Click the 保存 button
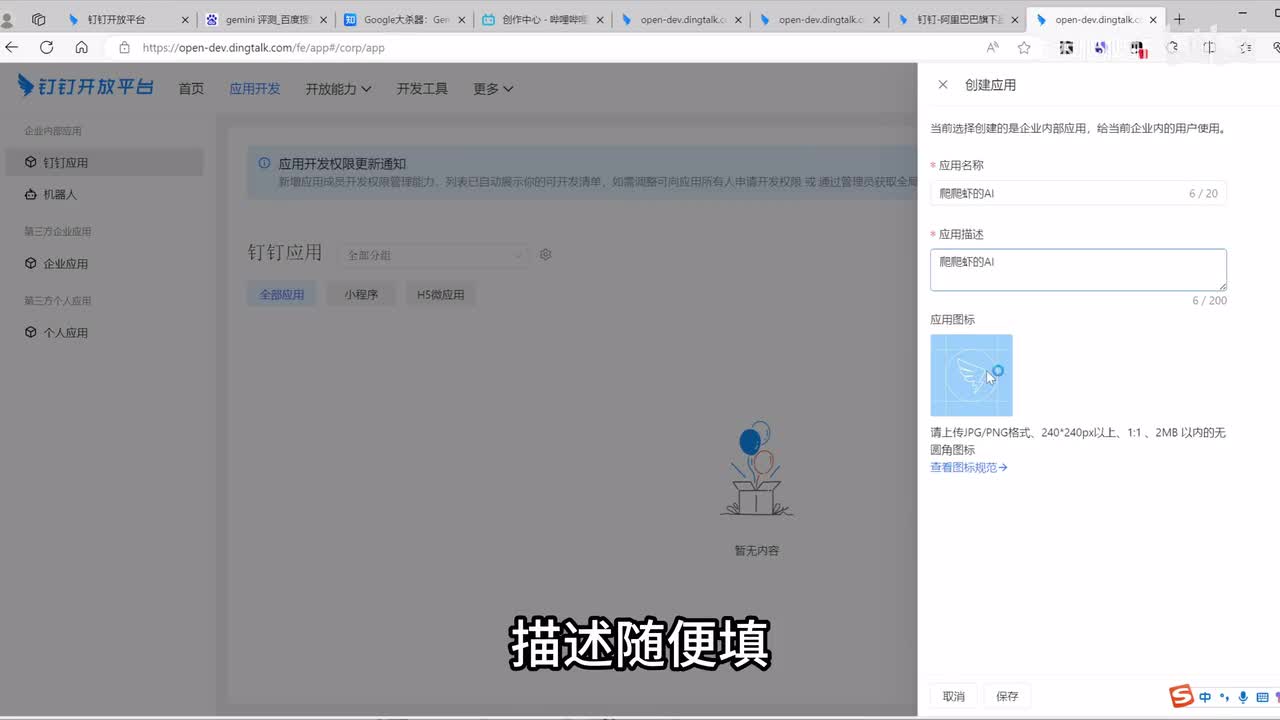Image resolution: width=1280 pixels, height=720 pixels. [x=1007, y=696]
